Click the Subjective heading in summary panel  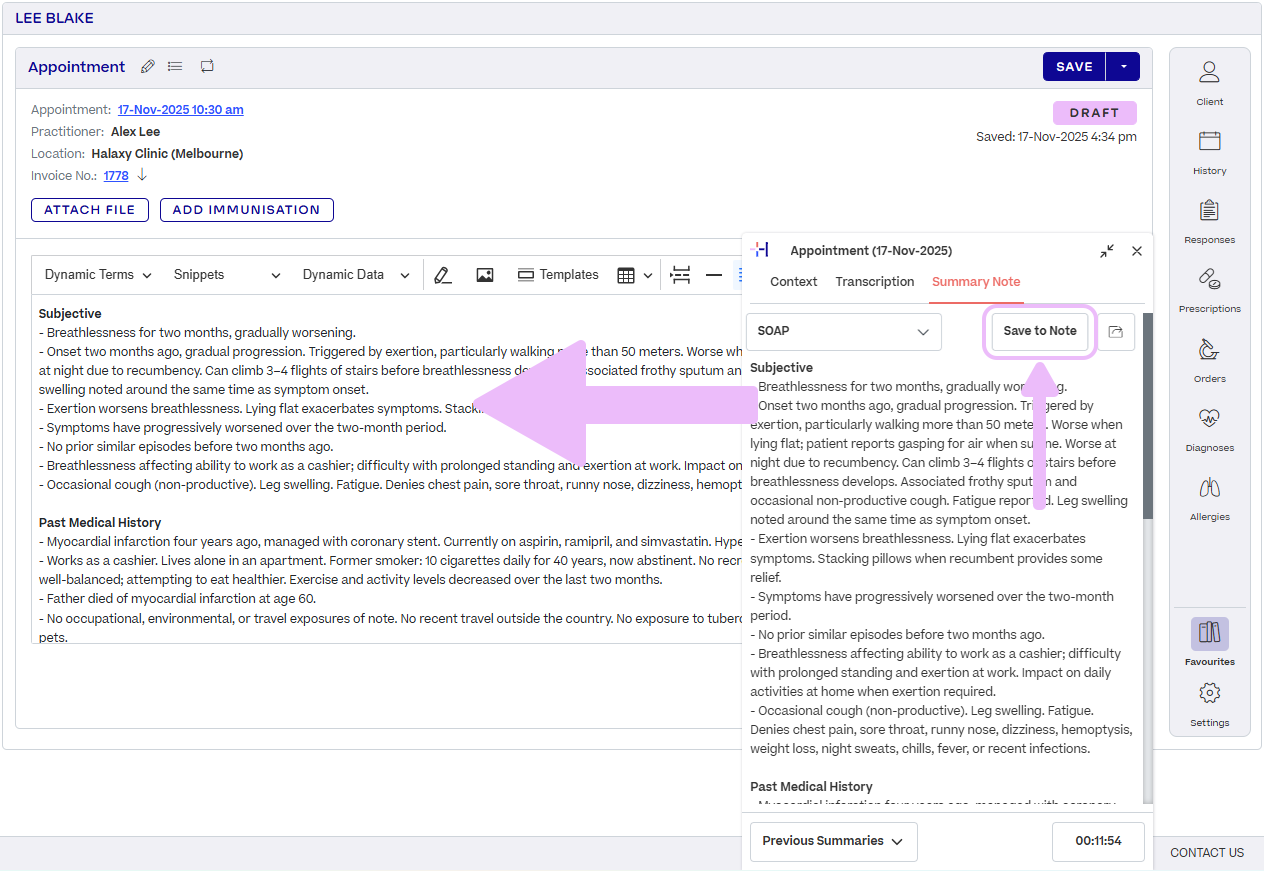781,368
